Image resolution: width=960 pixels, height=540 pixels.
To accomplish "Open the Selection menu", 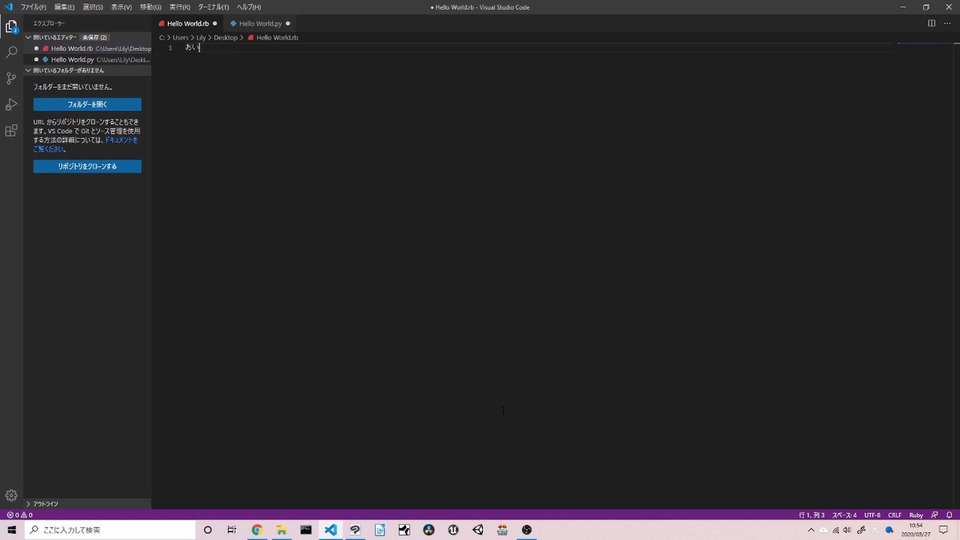I will tap(92, 7).
